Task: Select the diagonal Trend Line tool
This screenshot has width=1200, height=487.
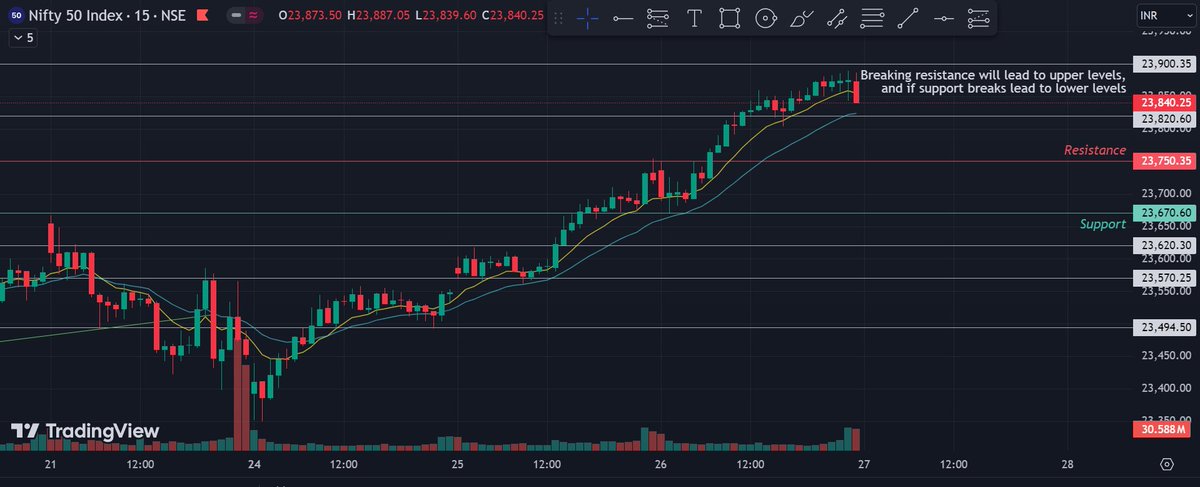Action: (908, 18)
